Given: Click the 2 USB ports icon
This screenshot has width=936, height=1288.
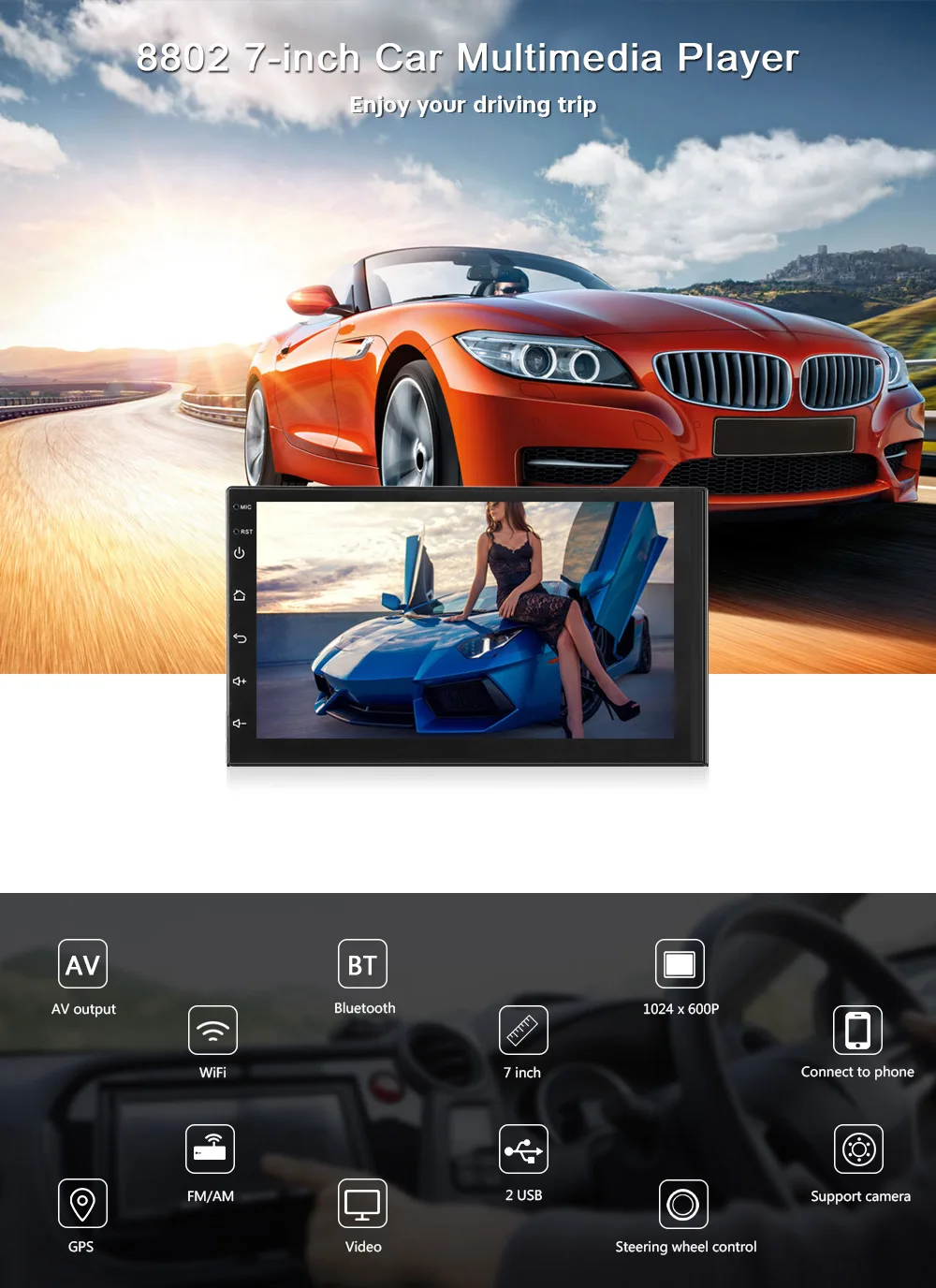Looking at the screenshot, I should (x=523, y=1149).
